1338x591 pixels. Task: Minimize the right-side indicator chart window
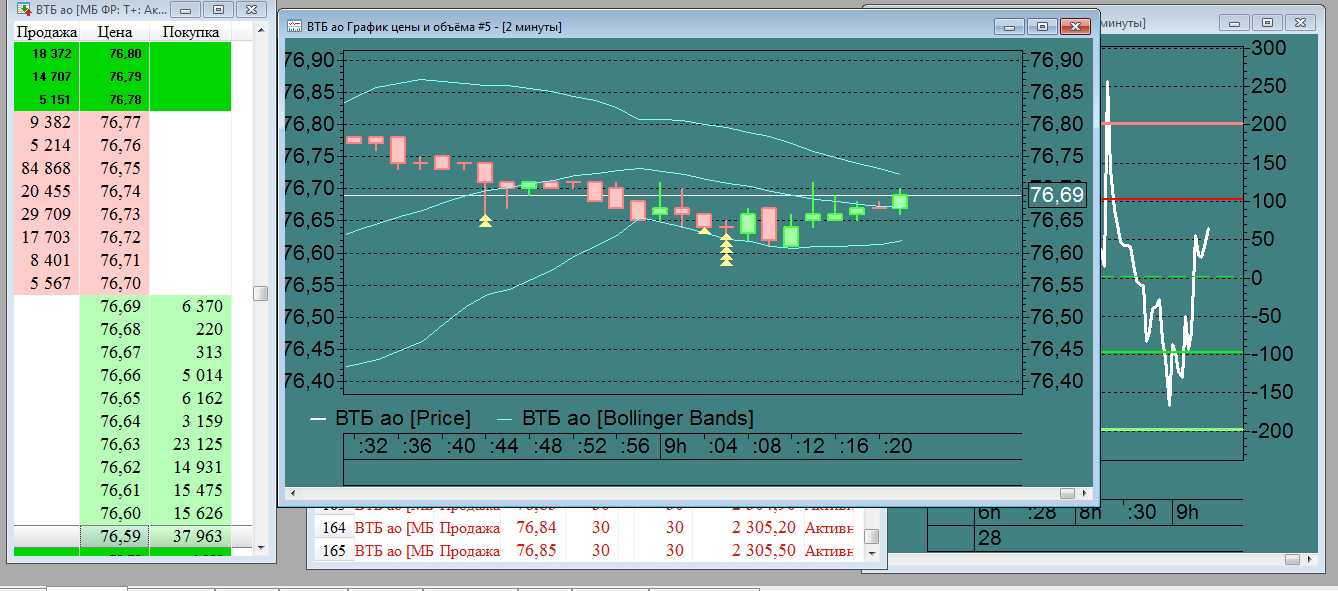pyautogui.click(x=1235, y=21)
